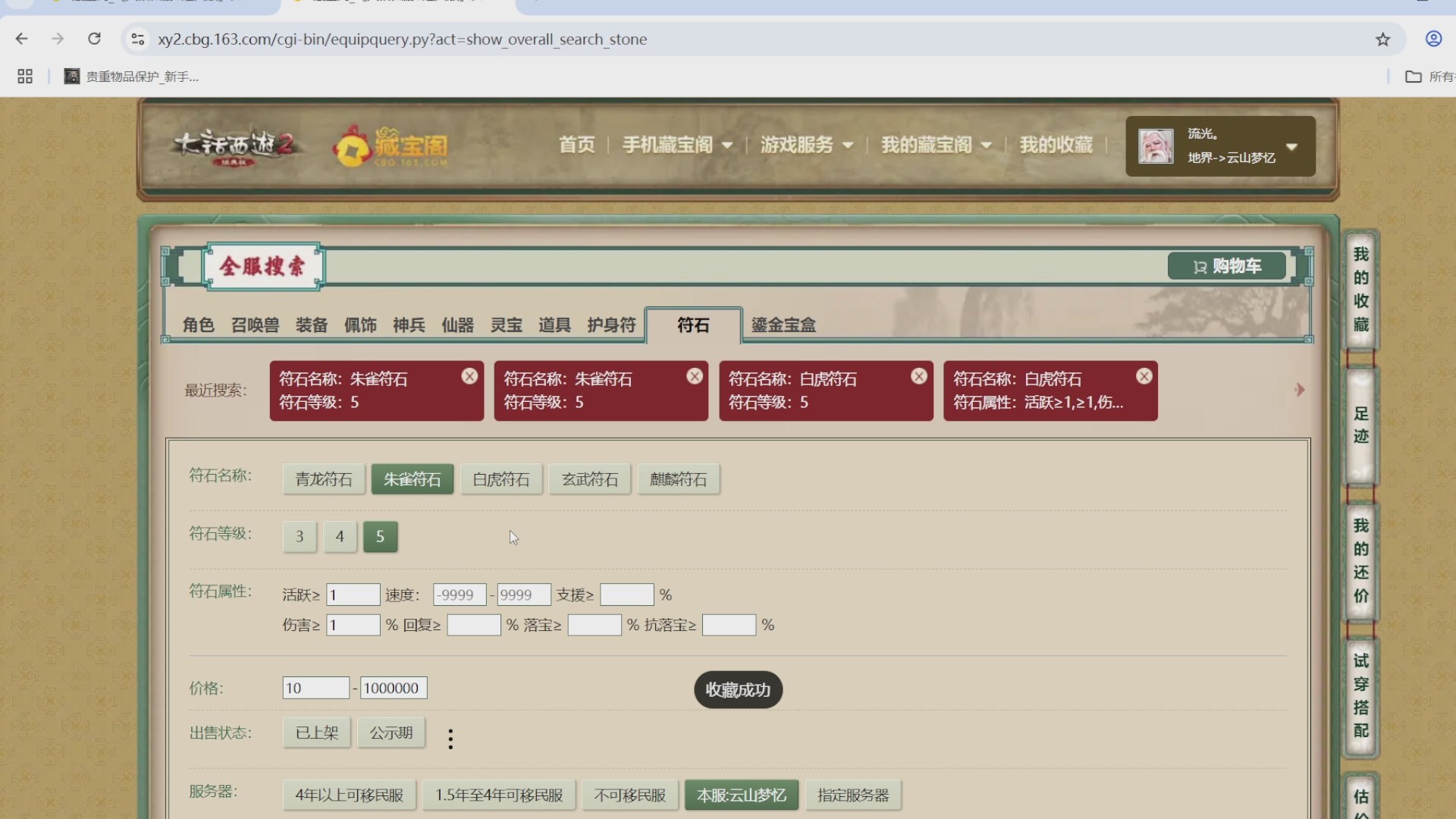Click the 回复≥ input field

pos(474,625)
